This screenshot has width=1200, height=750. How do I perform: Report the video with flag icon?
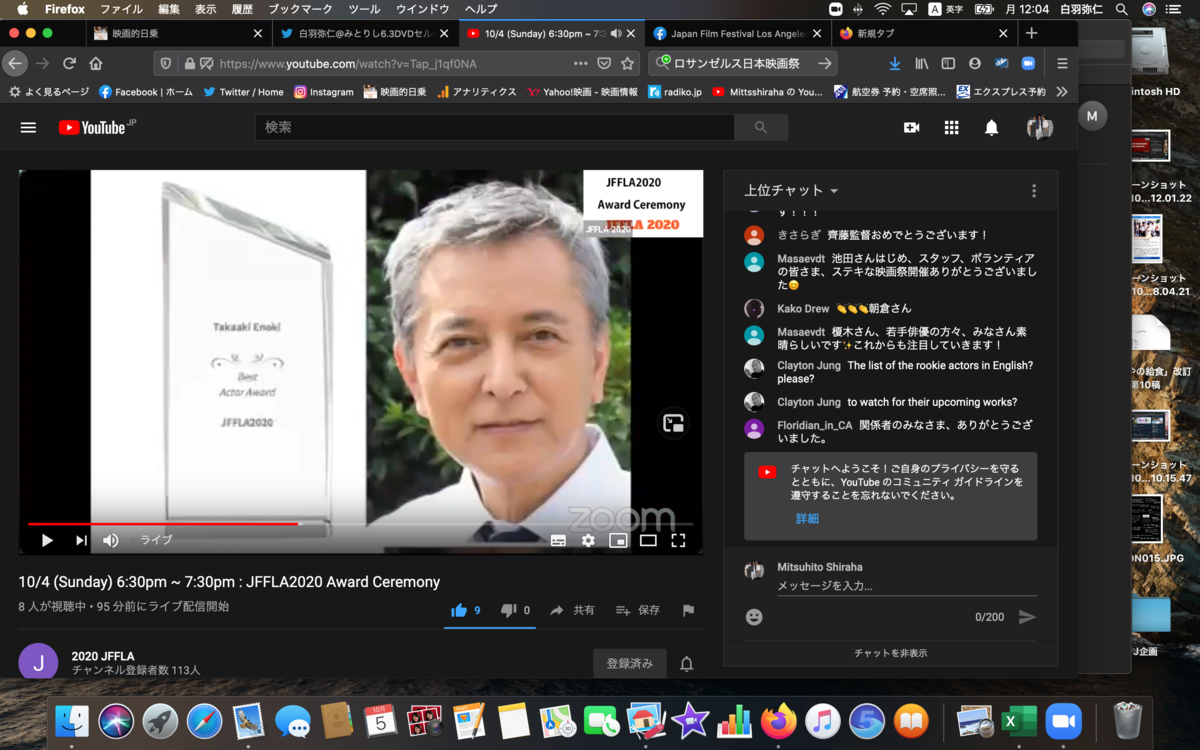coord(688,610)
